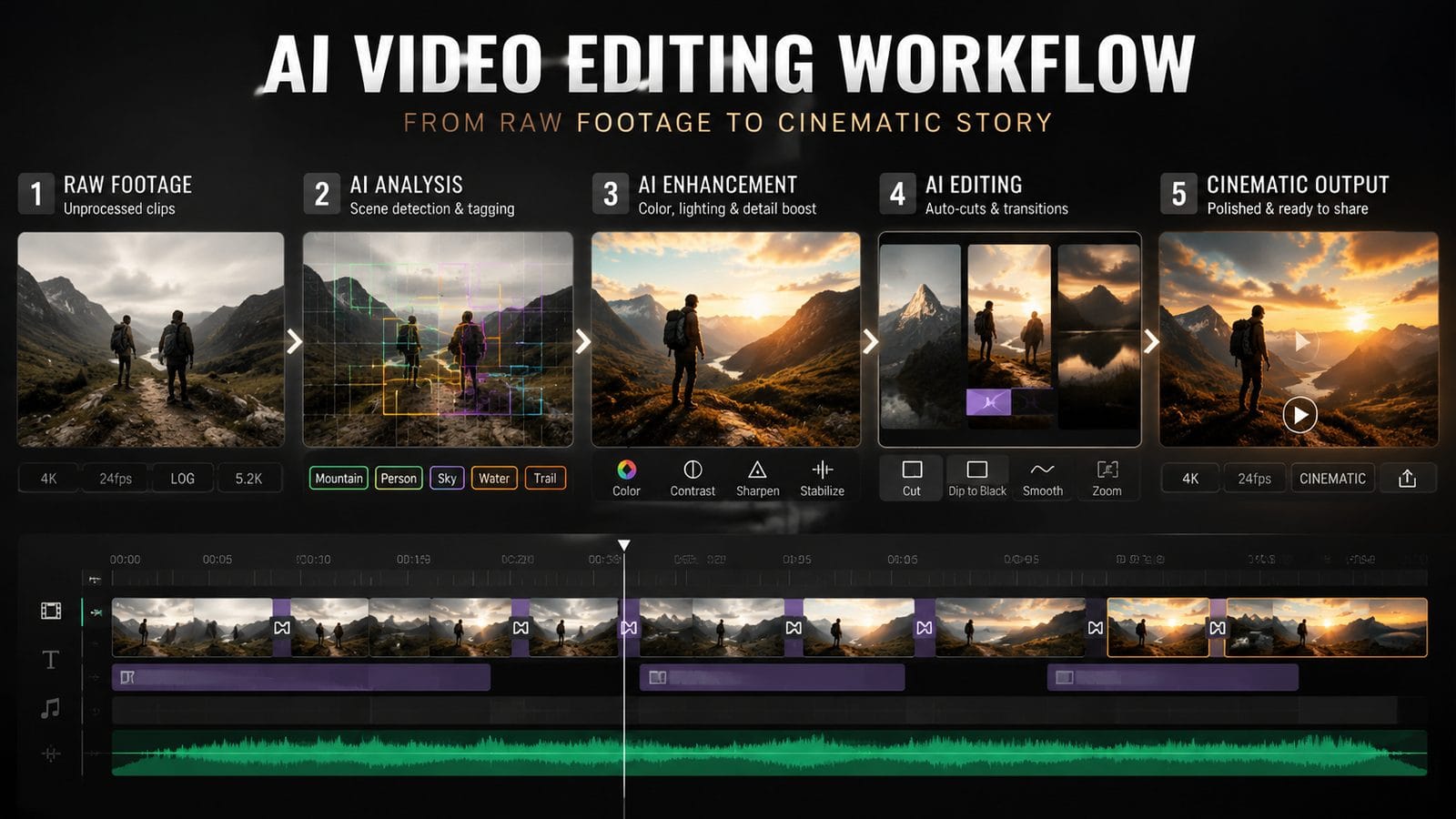Open the AI Analysis detection-grid thumbnail

coord(438,339)
